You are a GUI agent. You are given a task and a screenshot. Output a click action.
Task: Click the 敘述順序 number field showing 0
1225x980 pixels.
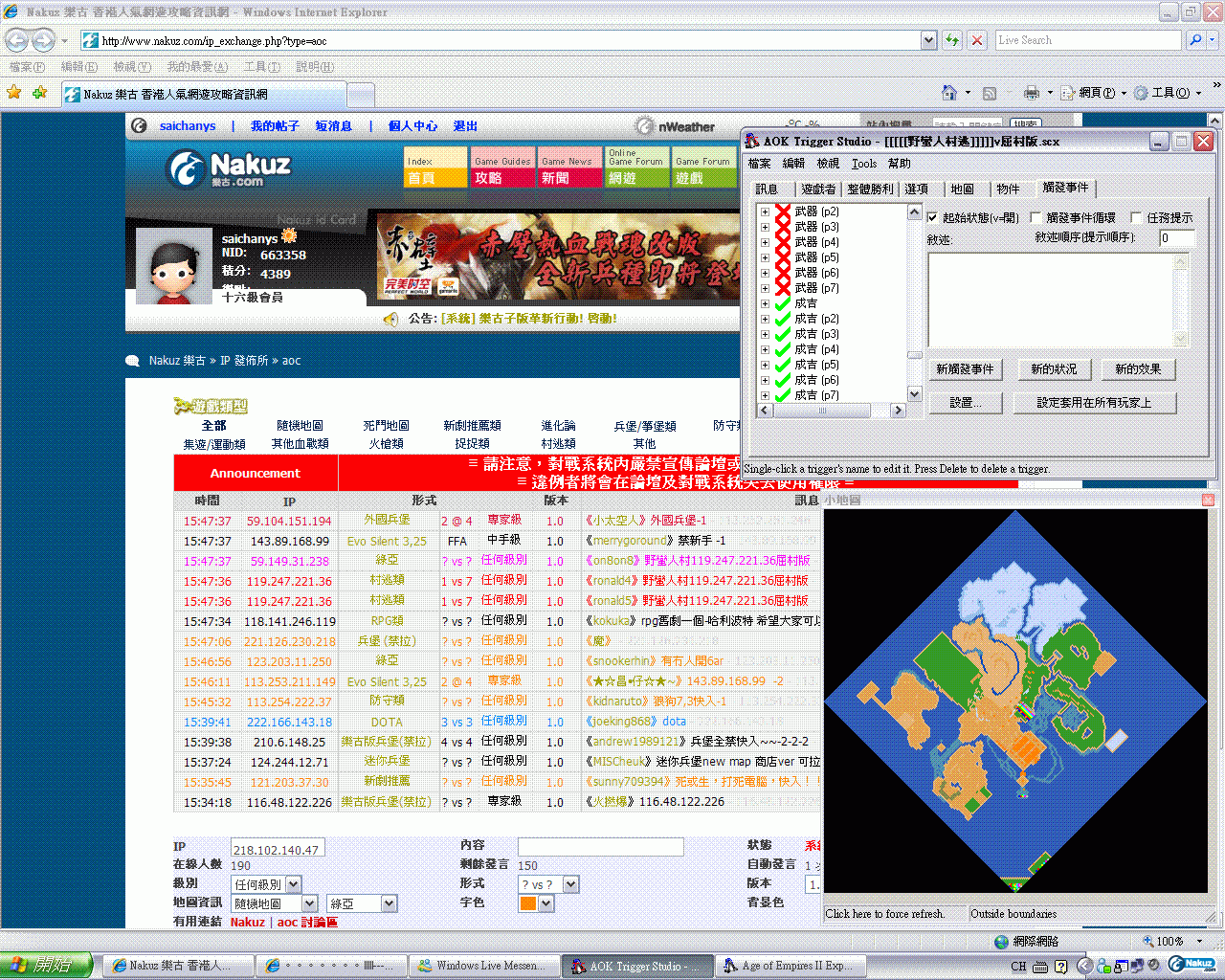[x=1177, y=238]
